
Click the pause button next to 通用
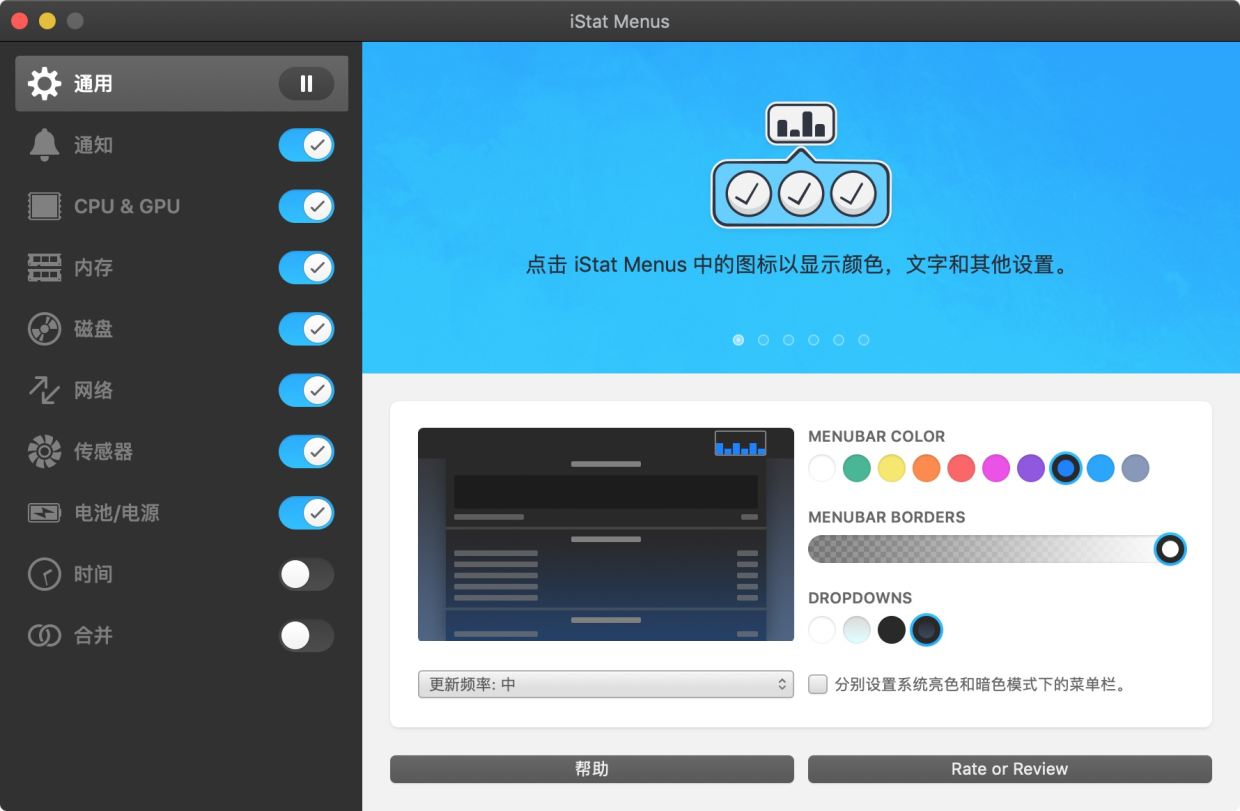pos(306,84)
